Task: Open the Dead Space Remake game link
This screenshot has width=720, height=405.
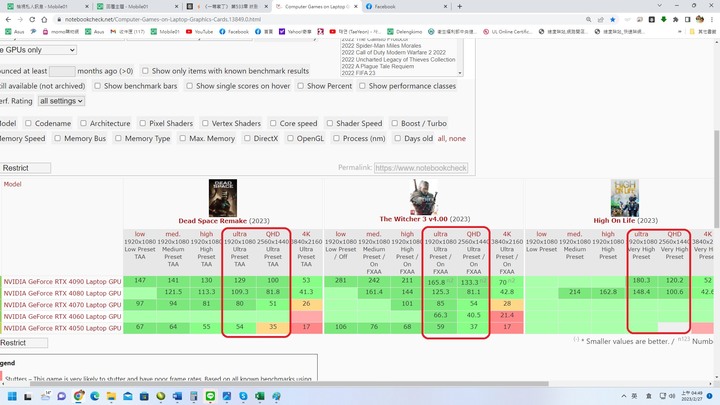Action: 213,221
